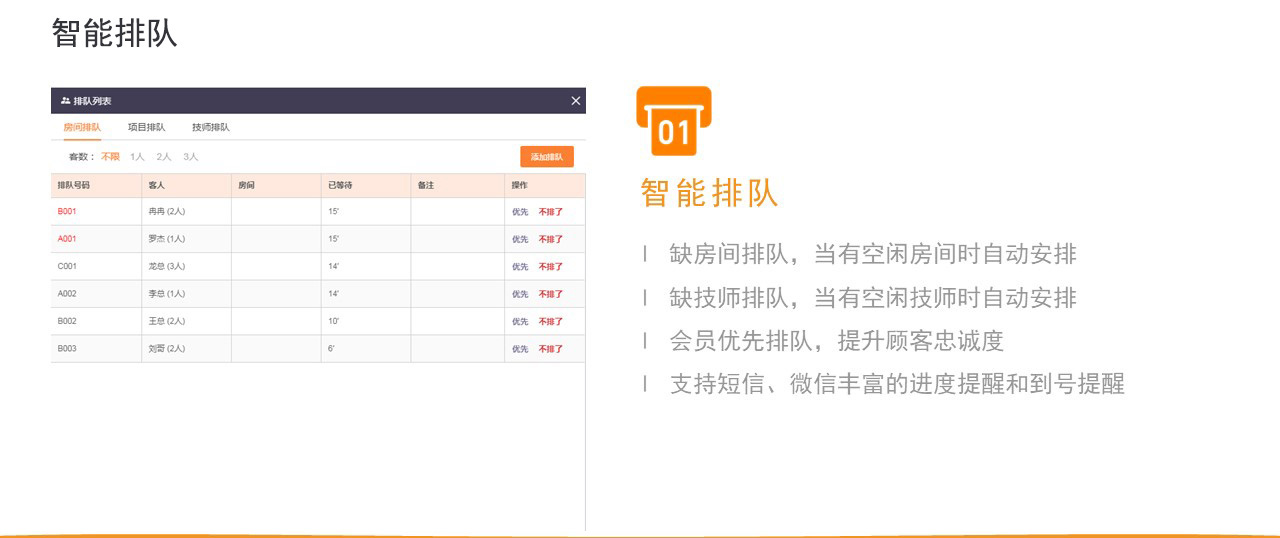The image size is (1280, 538).
Task: Click 优先 for queue B003
Action: [520, 349]
